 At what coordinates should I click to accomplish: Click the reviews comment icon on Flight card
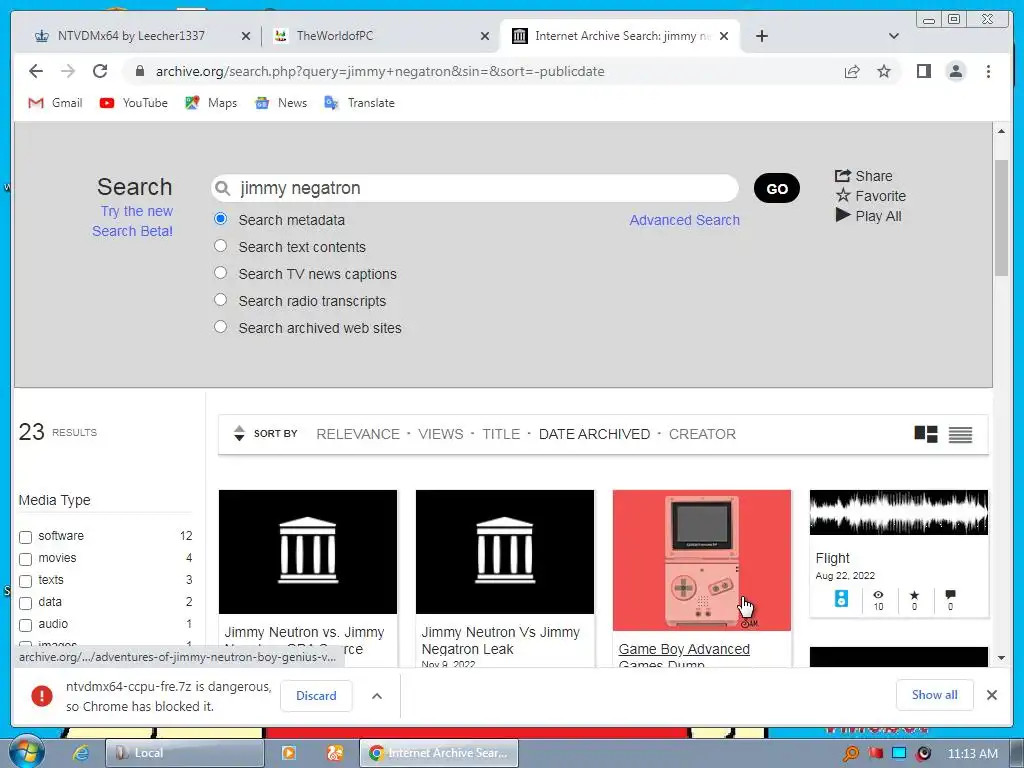pyautogui.click(x=950, y=594)
